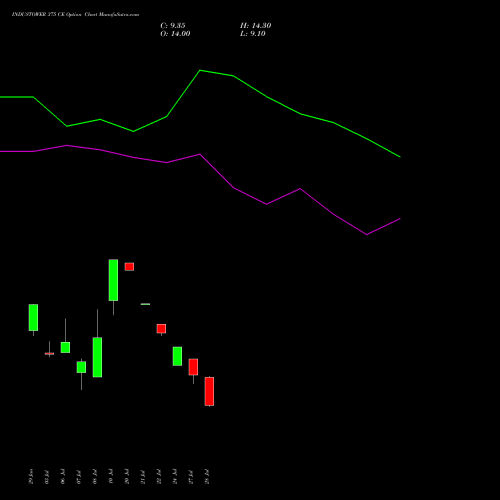Select the close value C: 9.35
The width and height of the screenshot is (500, 500).
tap(173, 26)
